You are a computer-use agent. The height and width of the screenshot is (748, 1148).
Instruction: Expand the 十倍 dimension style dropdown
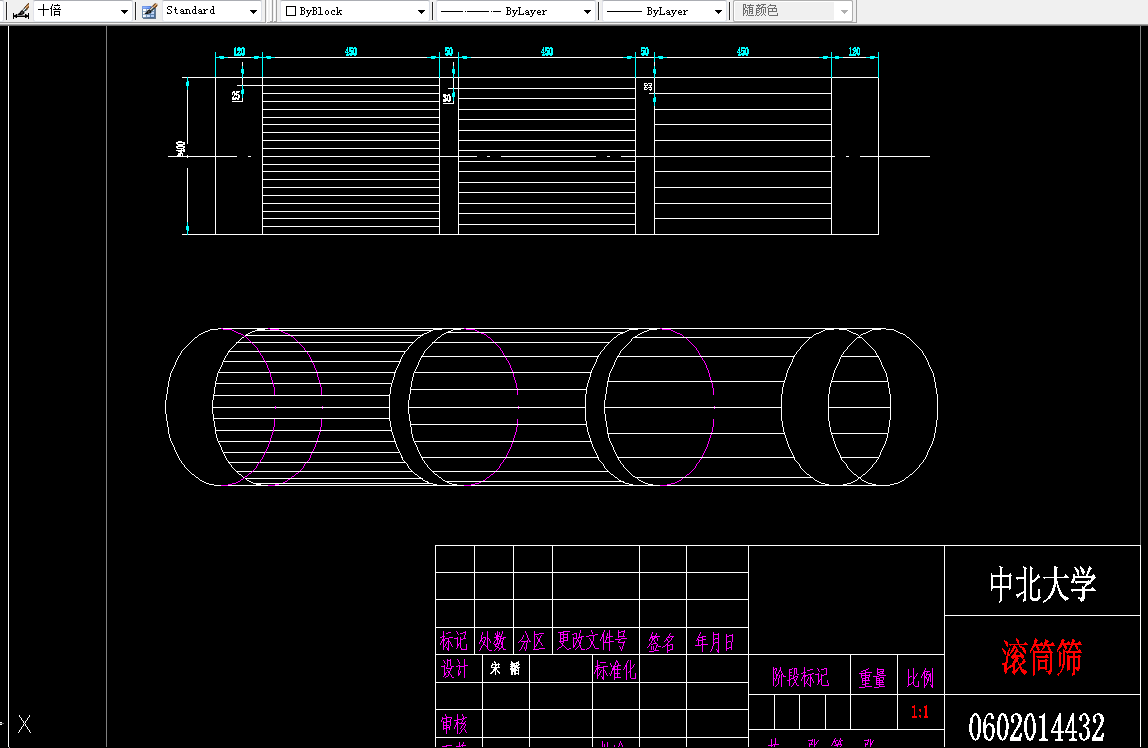point(124,11)
